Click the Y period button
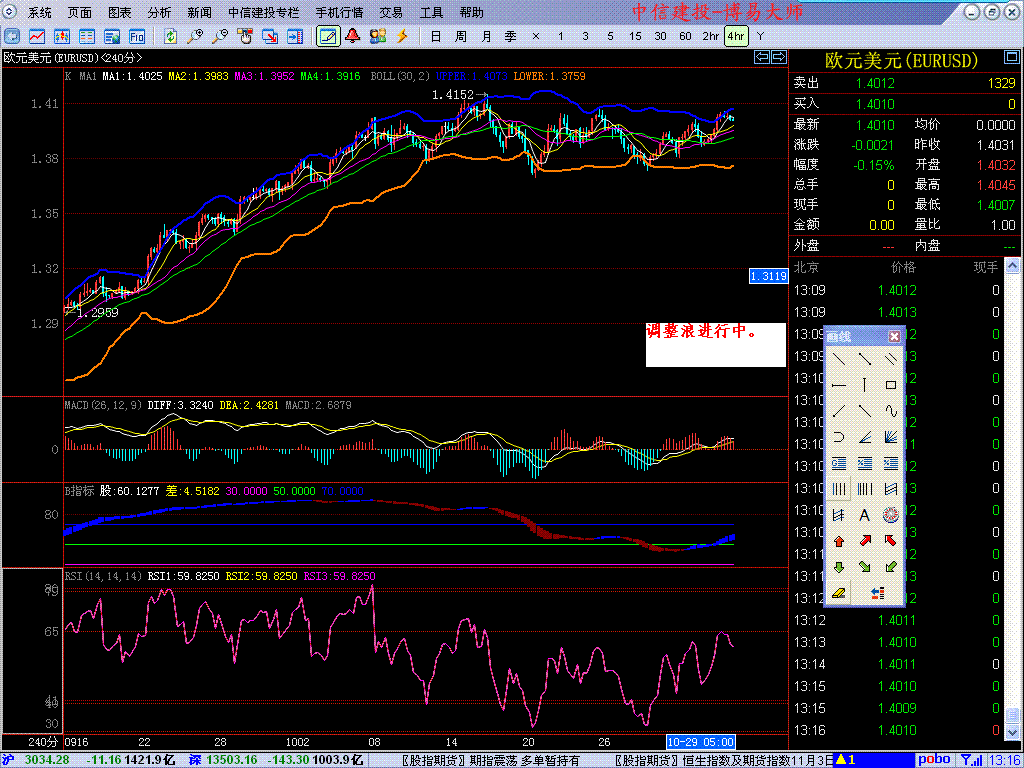1024x768 pixels. click(760, 36)
